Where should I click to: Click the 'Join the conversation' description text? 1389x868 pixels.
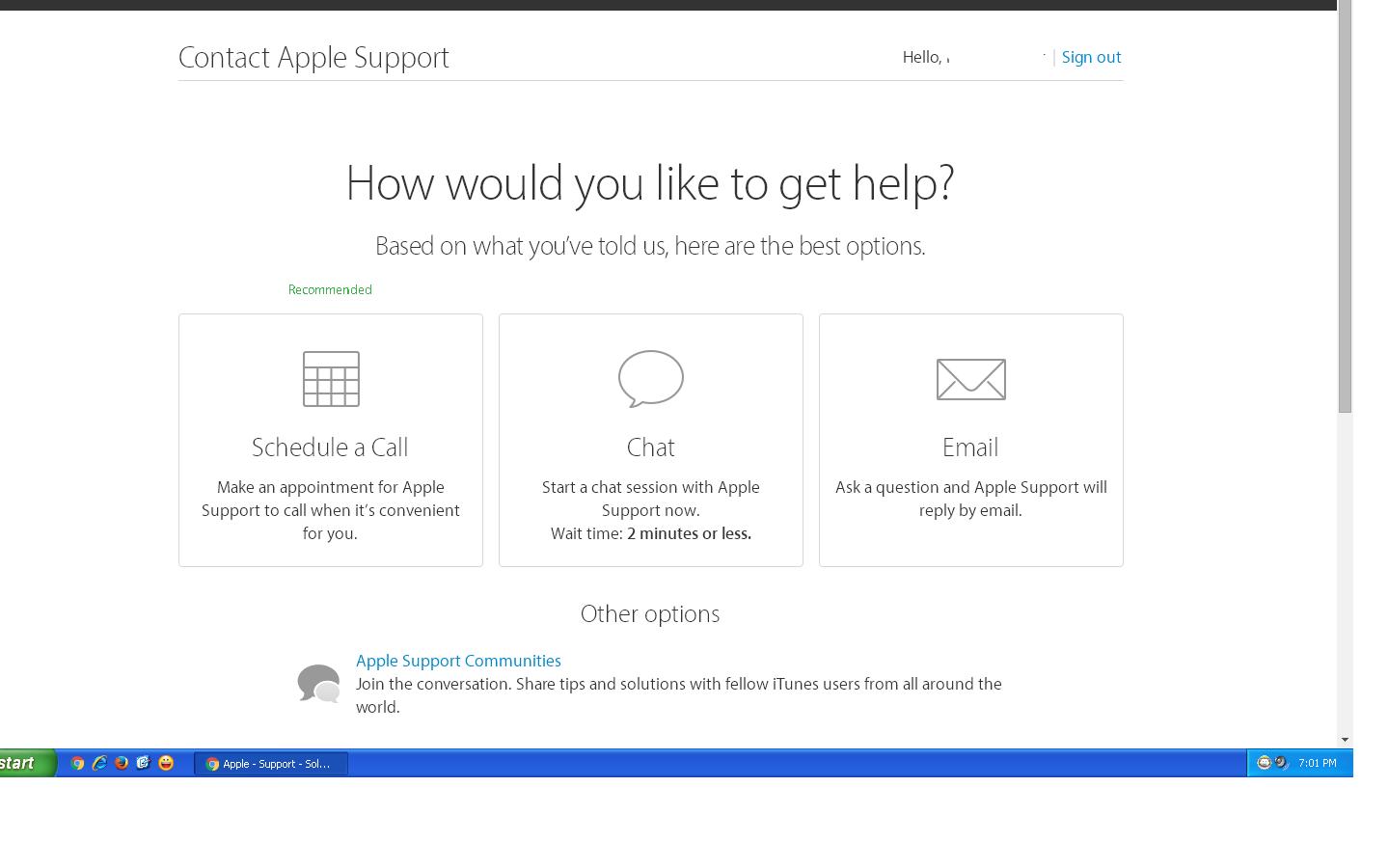pos(679,695)
